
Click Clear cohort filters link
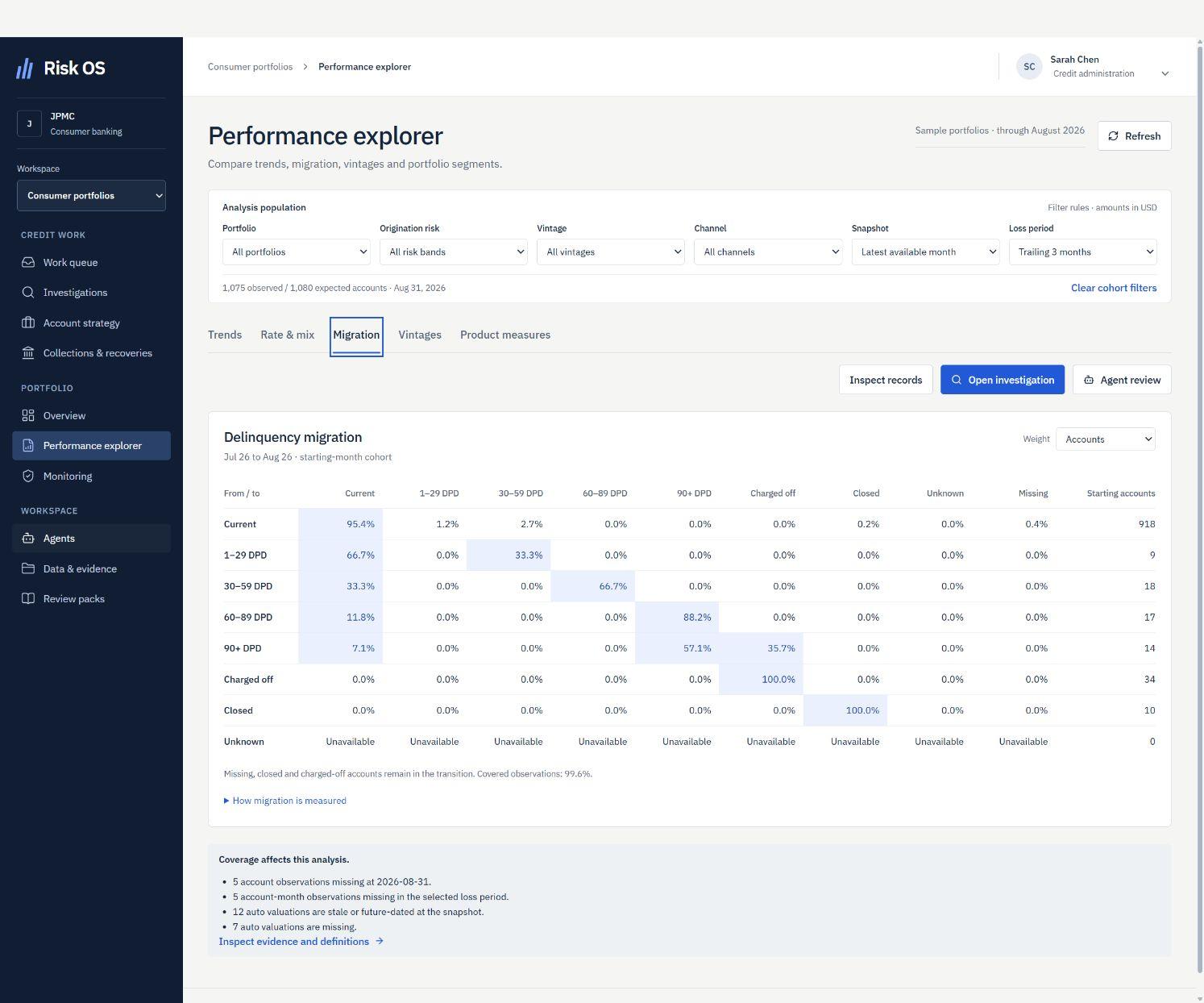click(x=1114, y=288)
